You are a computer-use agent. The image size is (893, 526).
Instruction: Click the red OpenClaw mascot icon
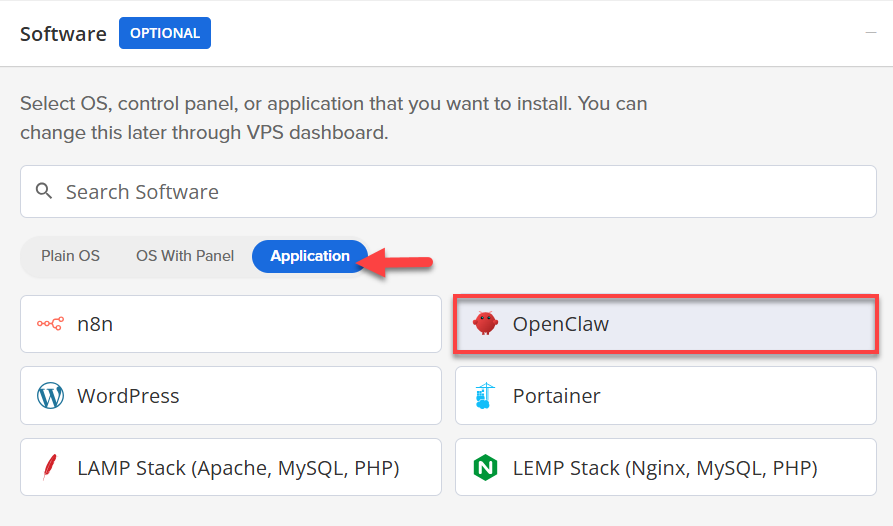click(x=485, y=323)
